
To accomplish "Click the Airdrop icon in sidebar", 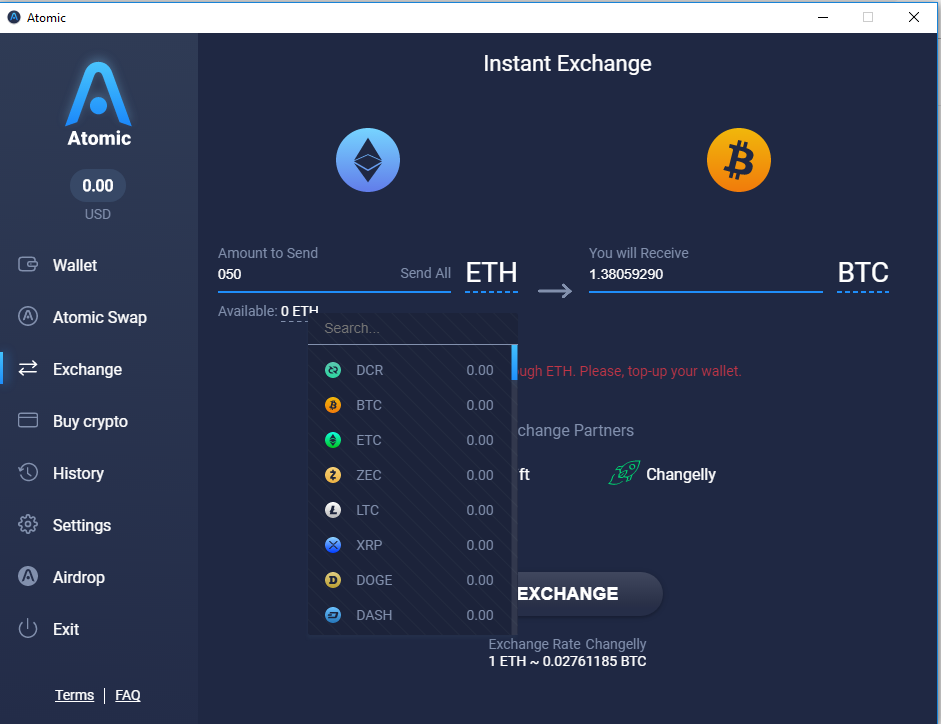I will click(x=28, y=576).
